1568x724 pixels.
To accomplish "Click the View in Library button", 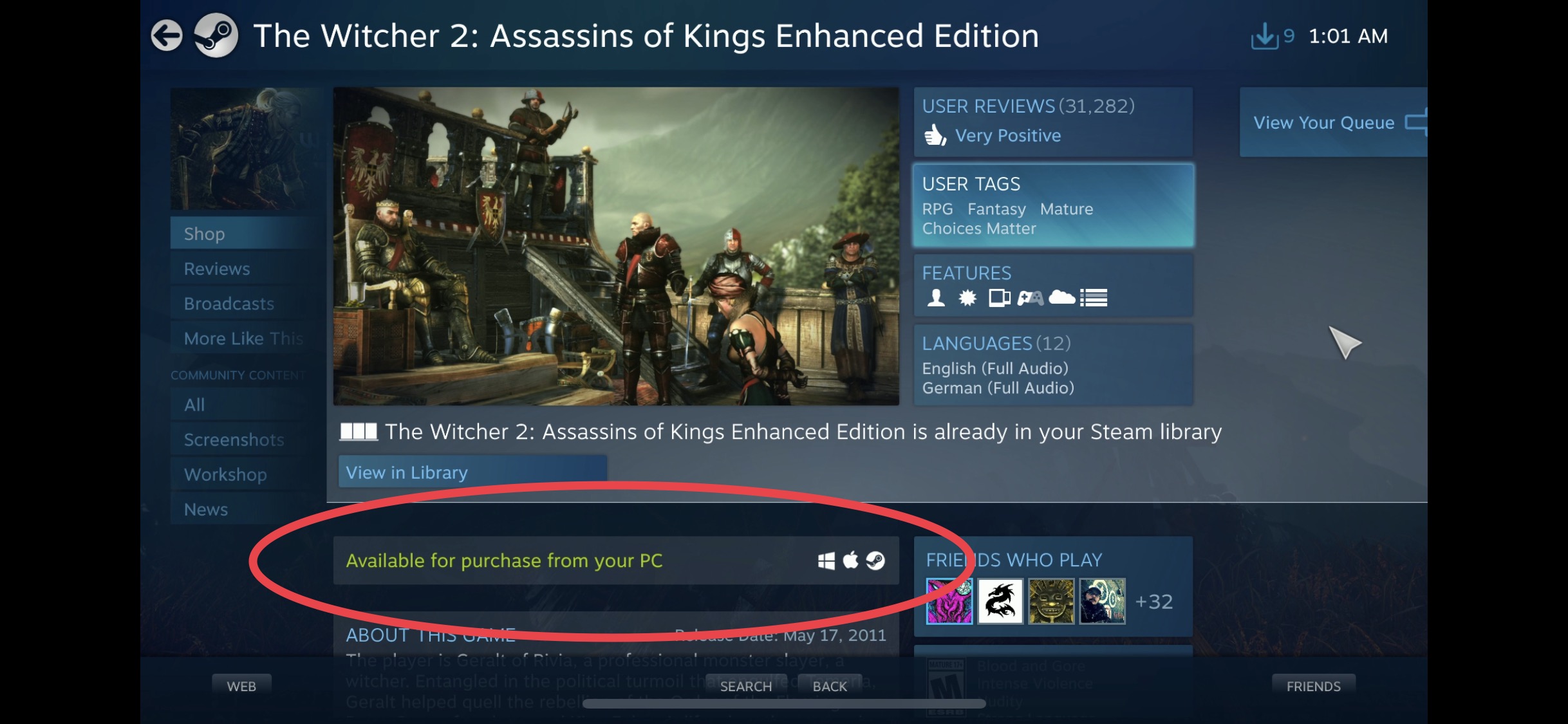I will point(405,471).
